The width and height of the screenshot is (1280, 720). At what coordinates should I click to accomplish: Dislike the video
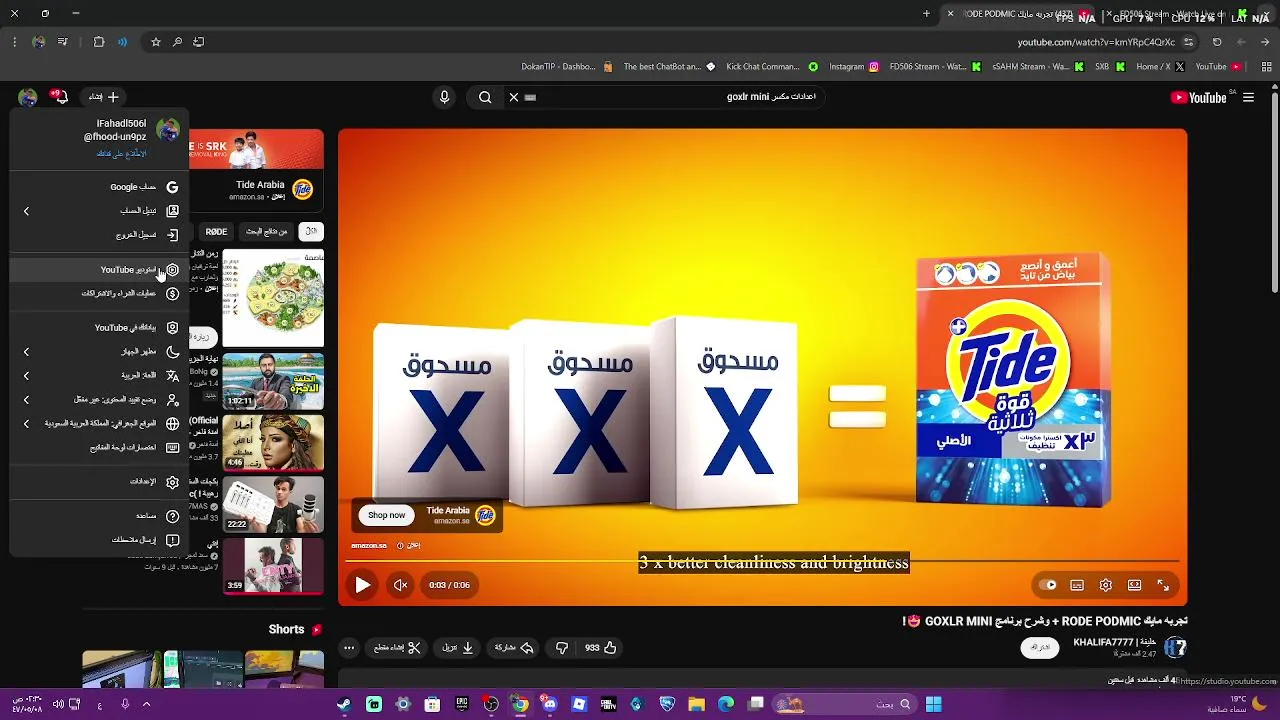click(562, 648)
